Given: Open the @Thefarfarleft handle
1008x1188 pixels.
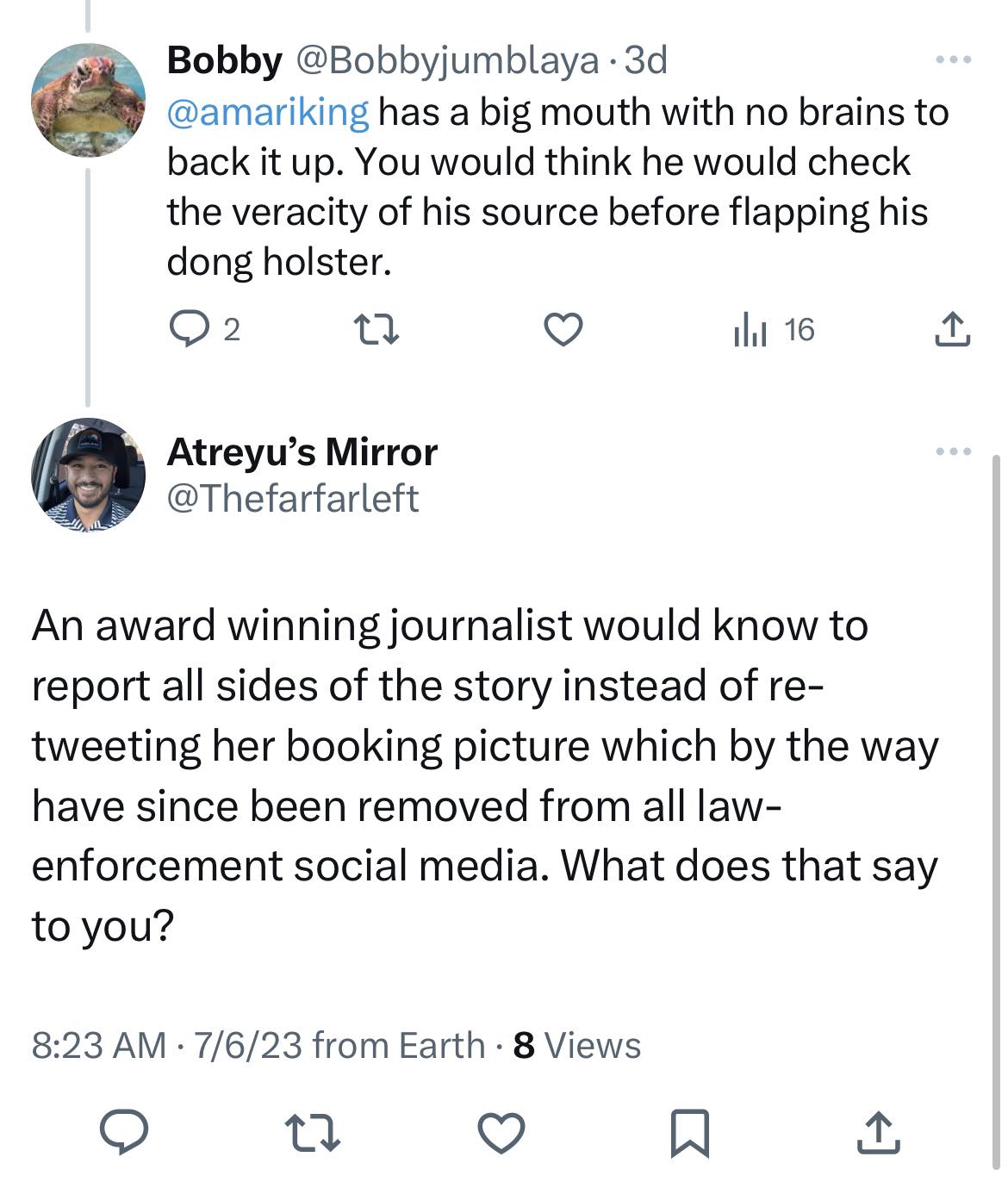Looking at the screenshot, I should (293, 498).
